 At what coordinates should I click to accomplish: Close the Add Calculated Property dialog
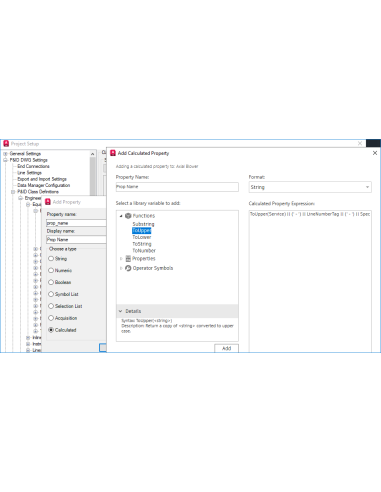[375, 153]
